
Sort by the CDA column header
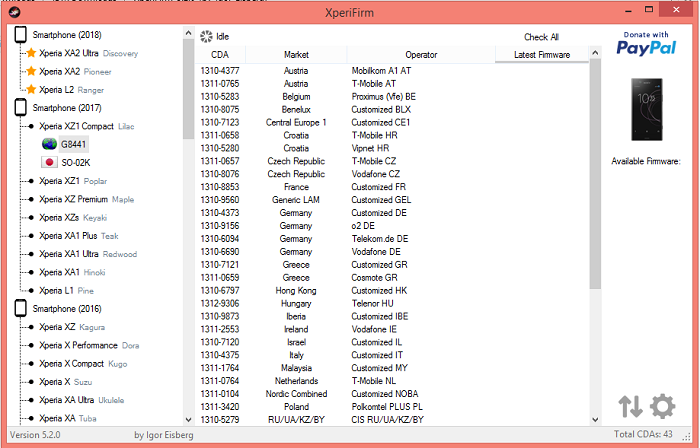point(220,54)
